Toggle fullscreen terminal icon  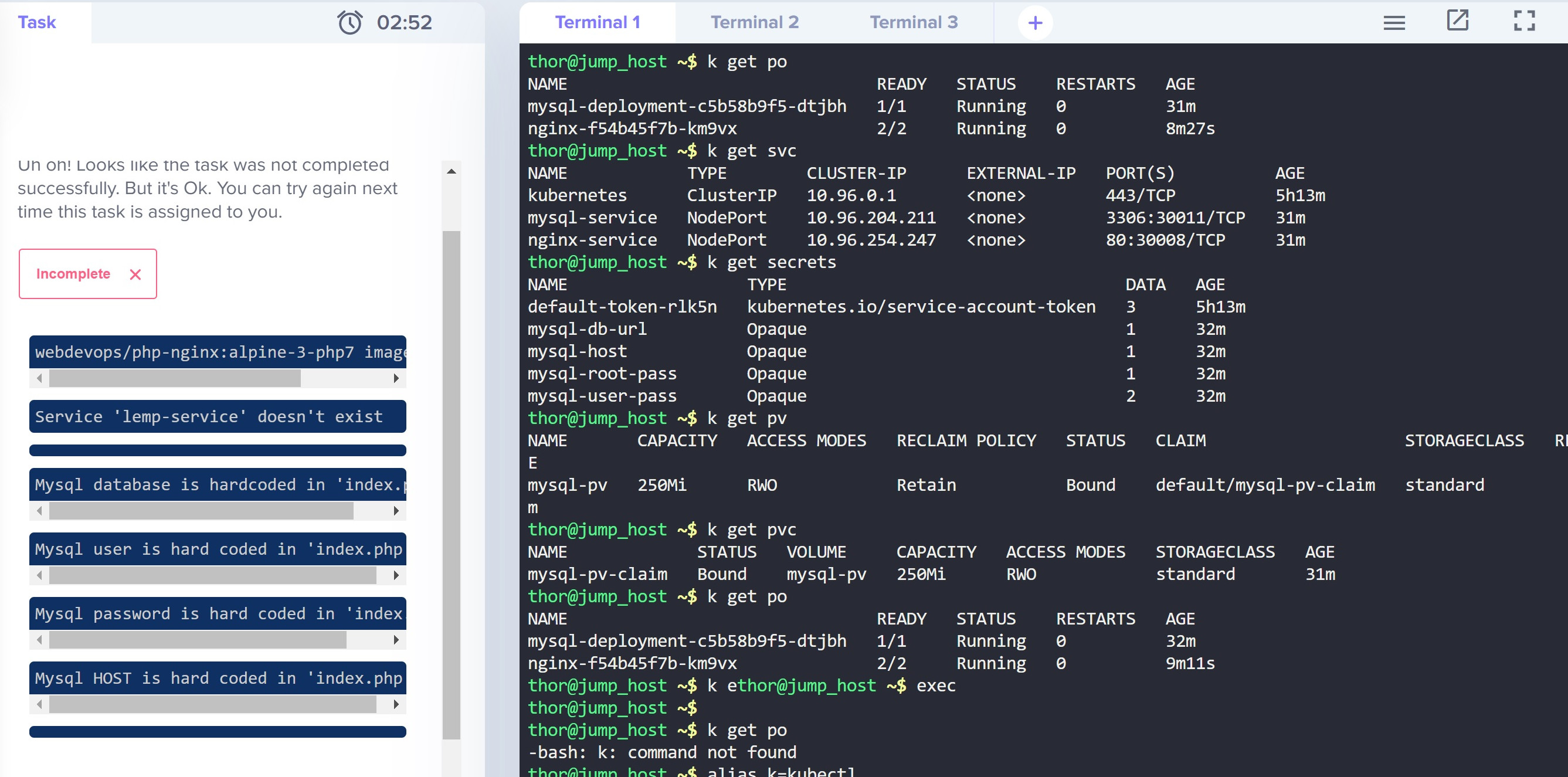pyautogui.click(x=1524, y=21)
